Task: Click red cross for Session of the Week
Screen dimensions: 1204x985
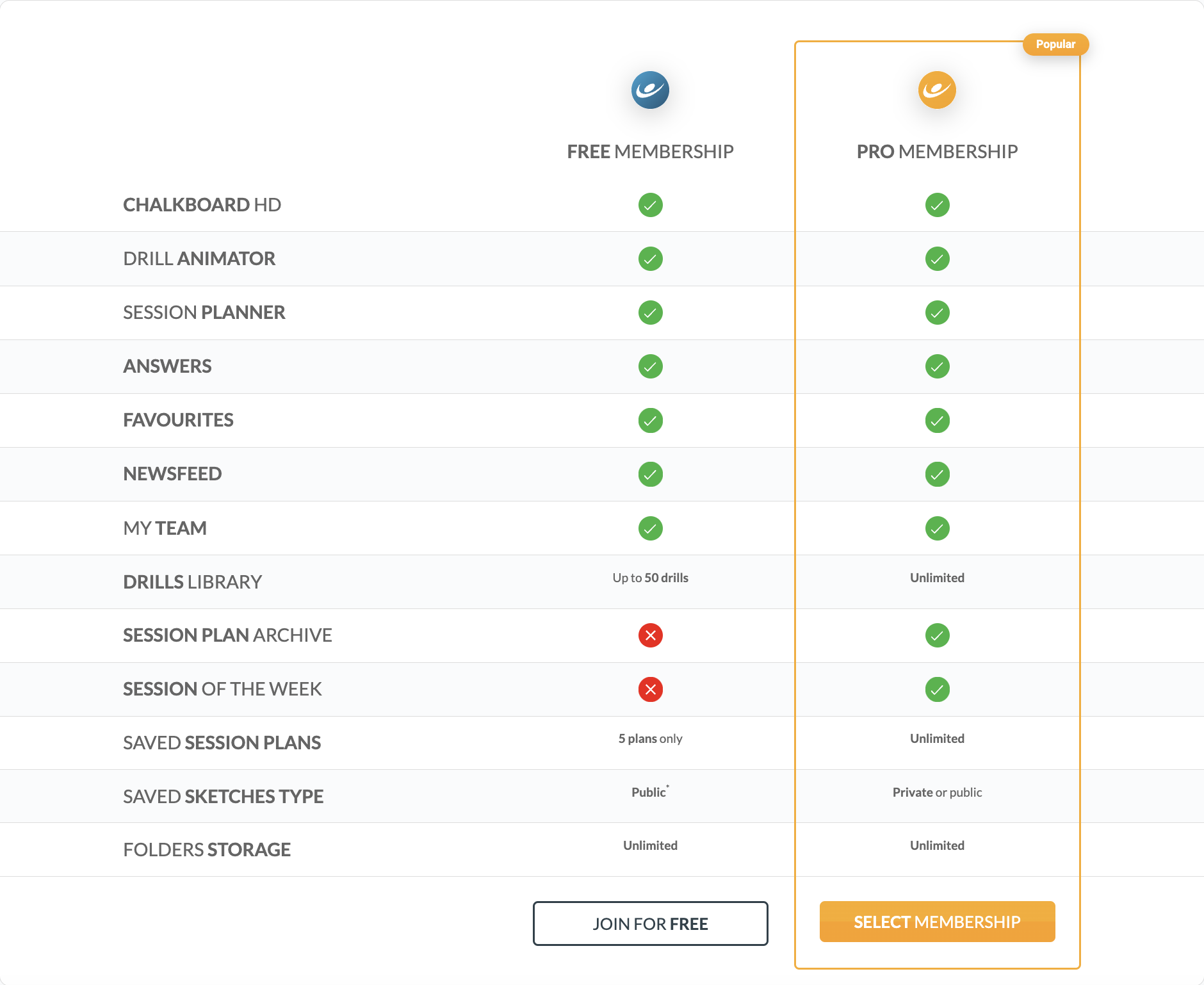Action: coord(650,689)
